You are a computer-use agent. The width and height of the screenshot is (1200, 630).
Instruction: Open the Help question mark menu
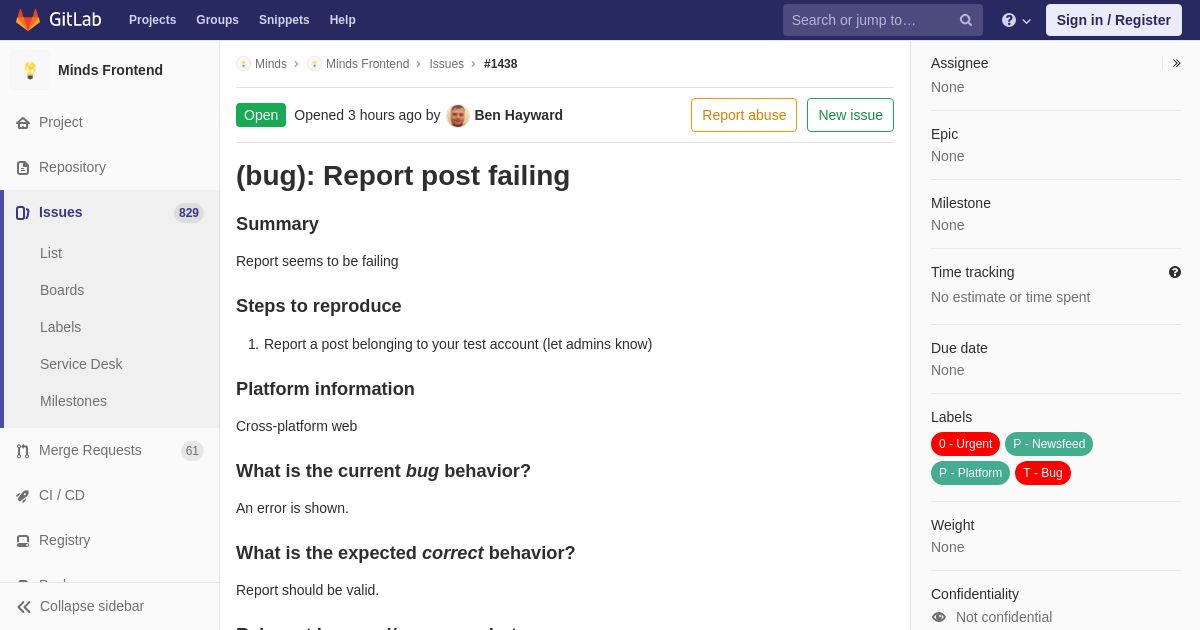click(1016, 20)
